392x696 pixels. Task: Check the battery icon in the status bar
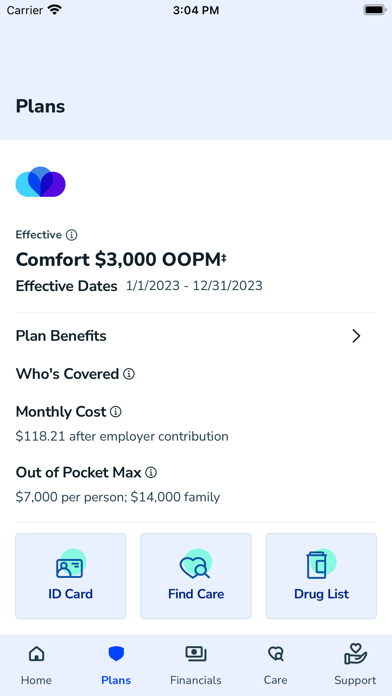(x=375, y=10)
